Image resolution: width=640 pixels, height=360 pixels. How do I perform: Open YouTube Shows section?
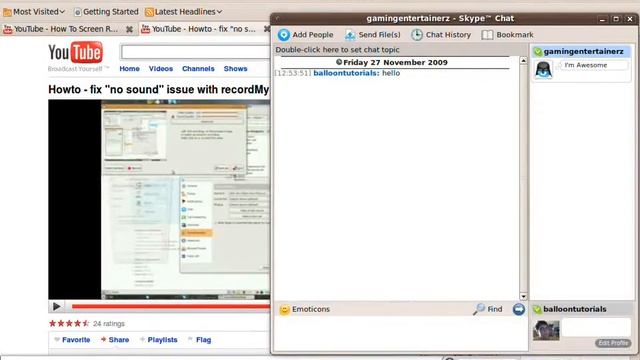tap(236, 69)
